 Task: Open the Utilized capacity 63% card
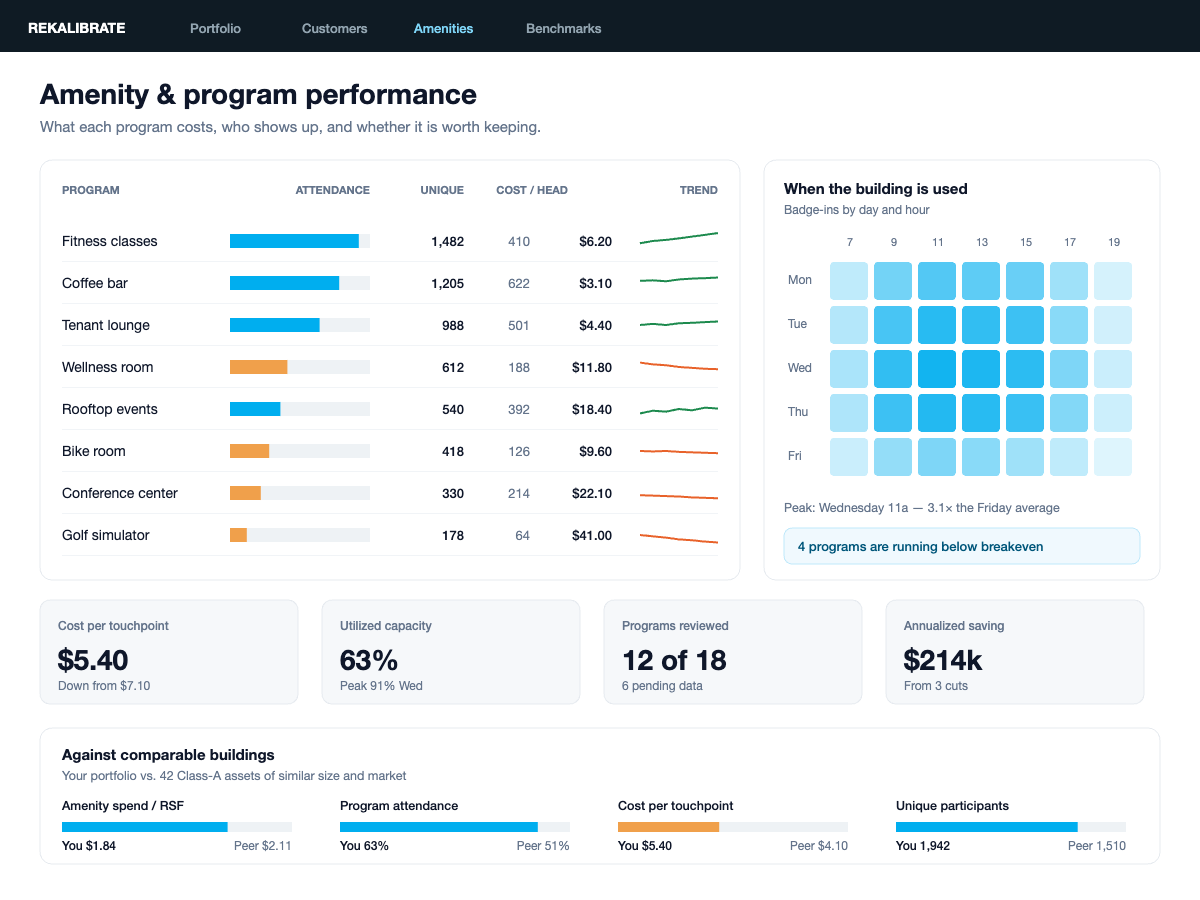(x=451, y=652)
